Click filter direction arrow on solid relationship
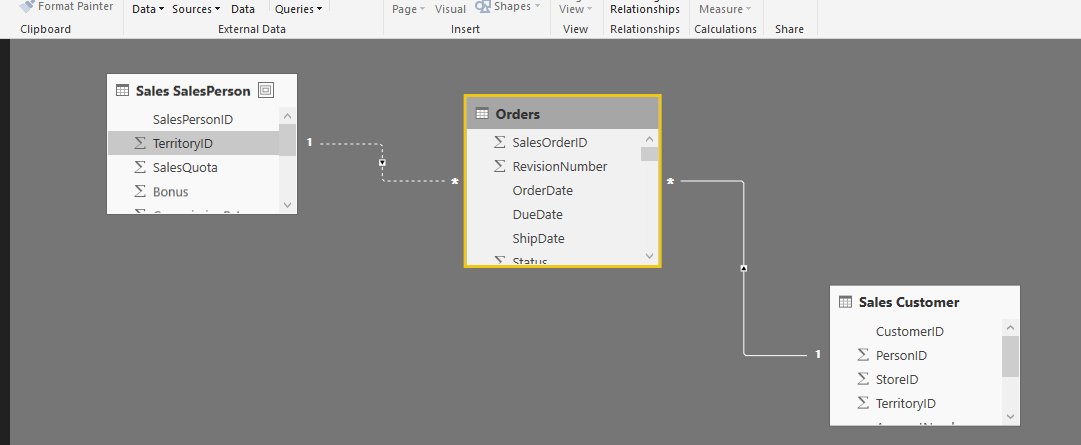The image size is (1081, 445). pyautogui.click(x=743, y=268)
